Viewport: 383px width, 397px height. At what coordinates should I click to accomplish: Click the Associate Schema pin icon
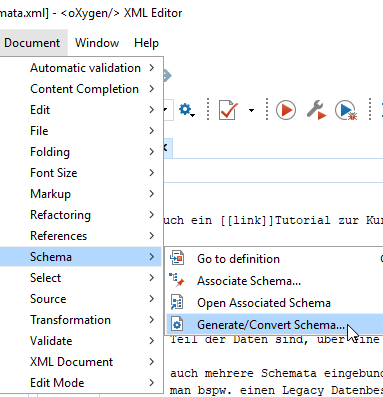point(177,280)
